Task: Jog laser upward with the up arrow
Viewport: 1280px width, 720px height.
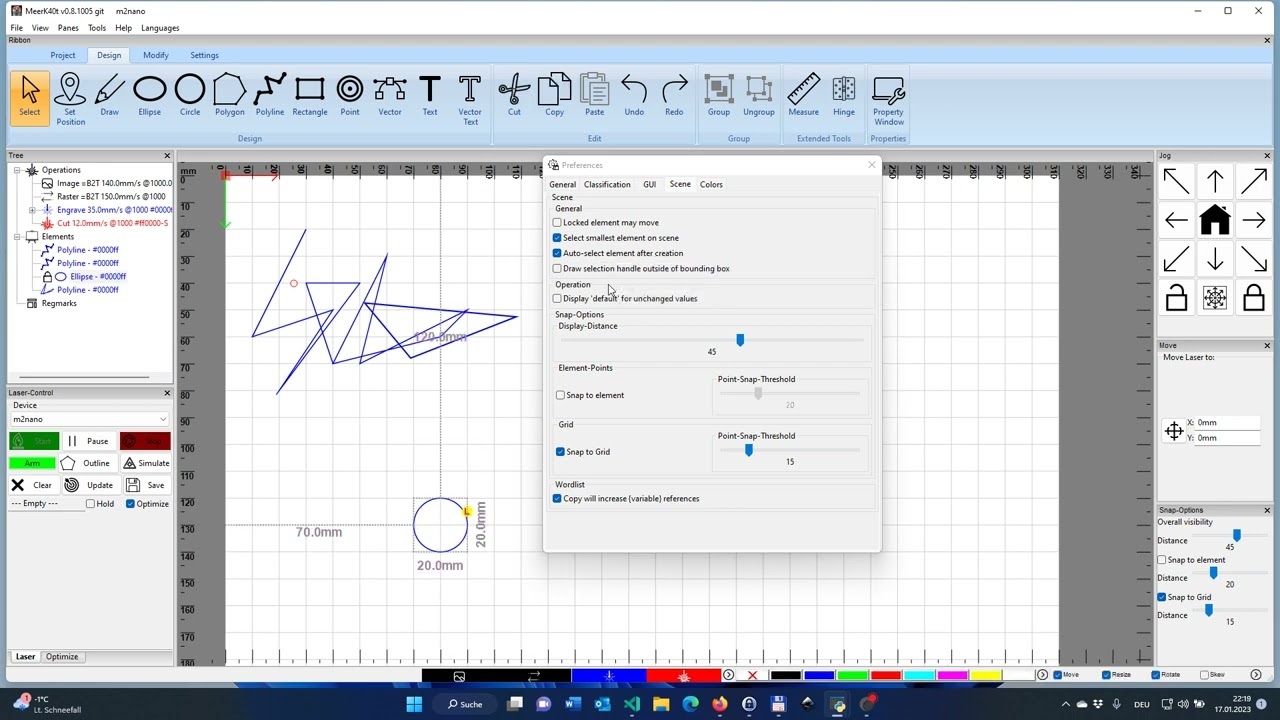Action: point(1215,181)
